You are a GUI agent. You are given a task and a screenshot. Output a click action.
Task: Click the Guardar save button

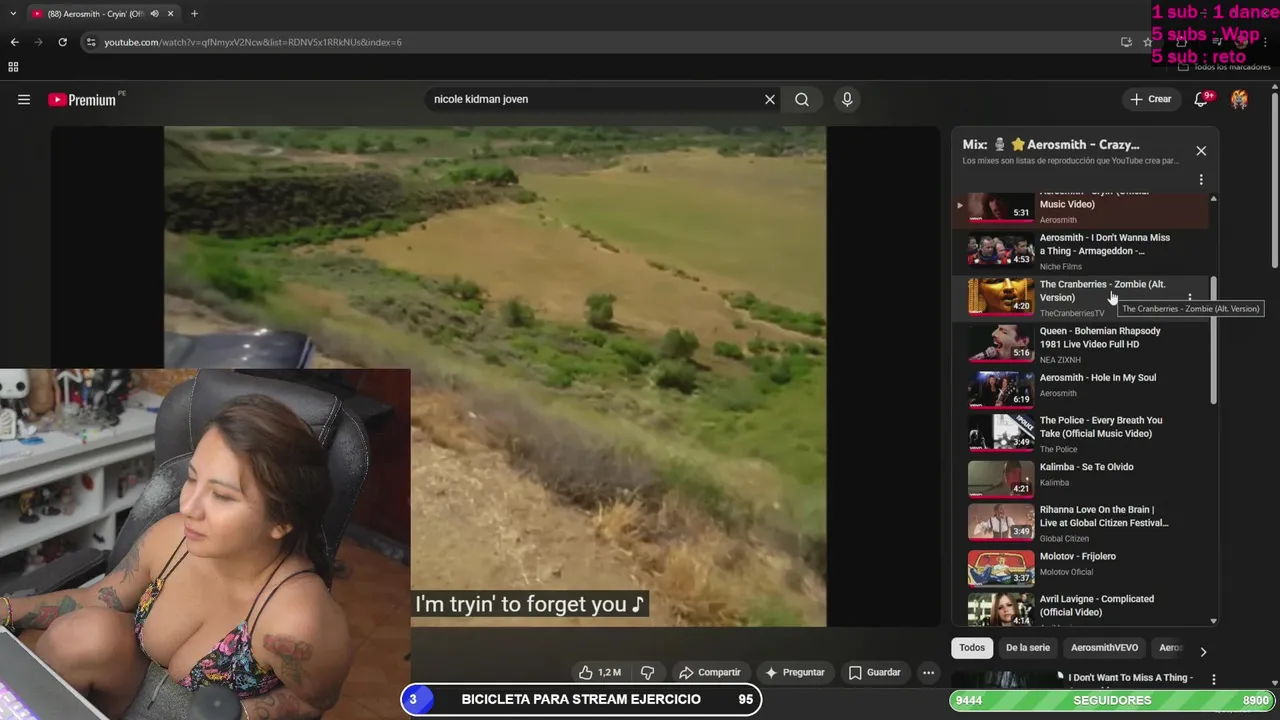pos(875,673)
